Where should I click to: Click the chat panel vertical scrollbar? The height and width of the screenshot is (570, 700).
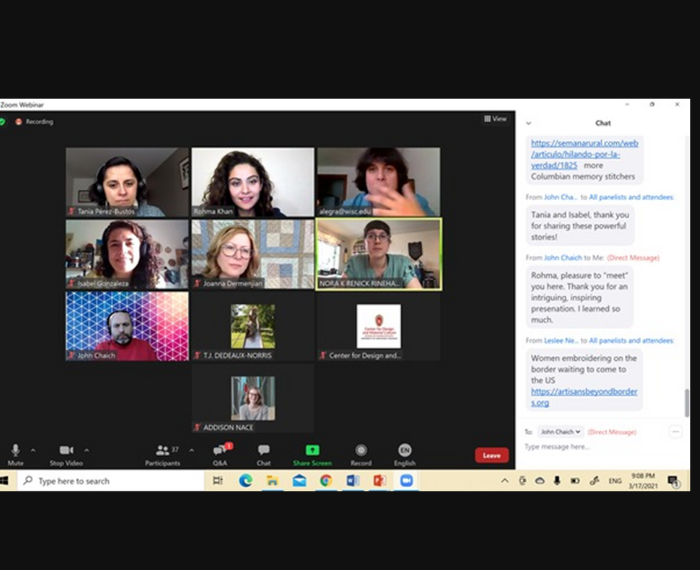coord(686,402)
